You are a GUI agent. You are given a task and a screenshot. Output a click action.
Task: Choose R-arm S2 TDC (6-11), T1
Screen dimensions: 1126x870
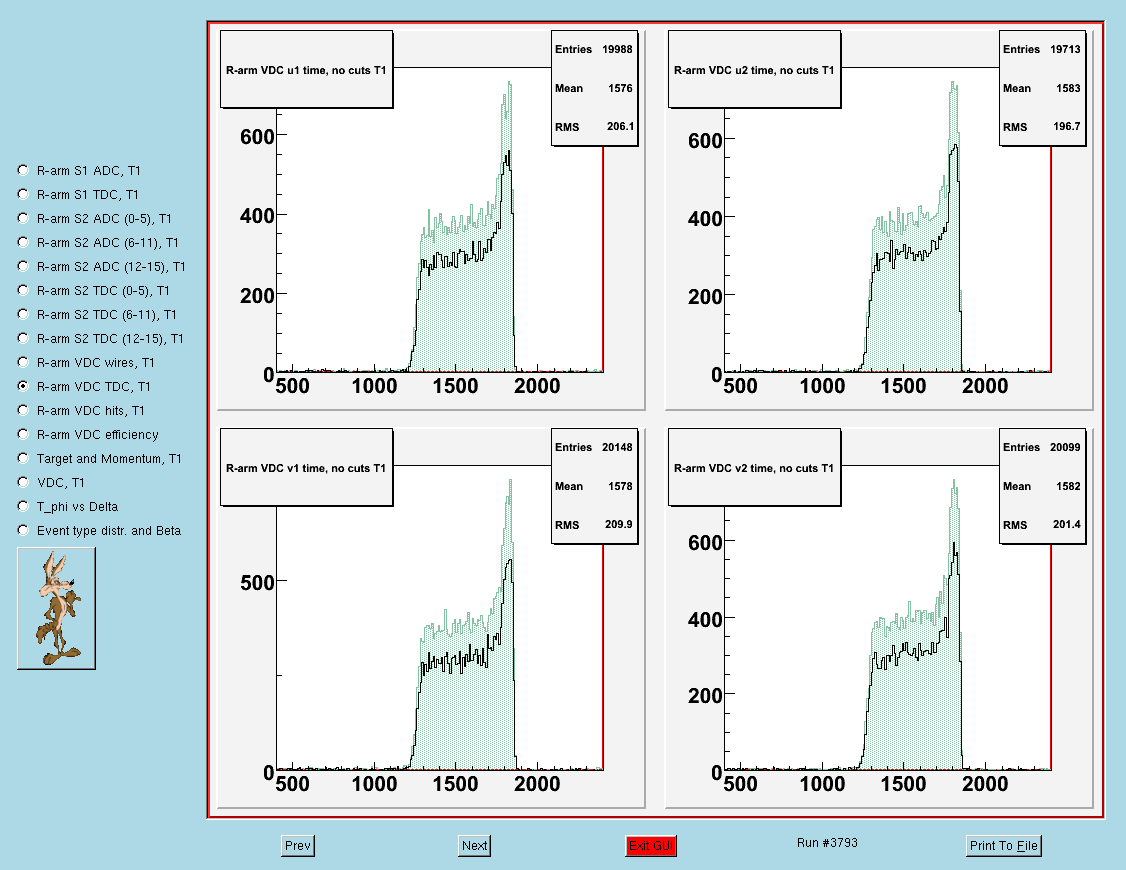(x=23, y=314)
